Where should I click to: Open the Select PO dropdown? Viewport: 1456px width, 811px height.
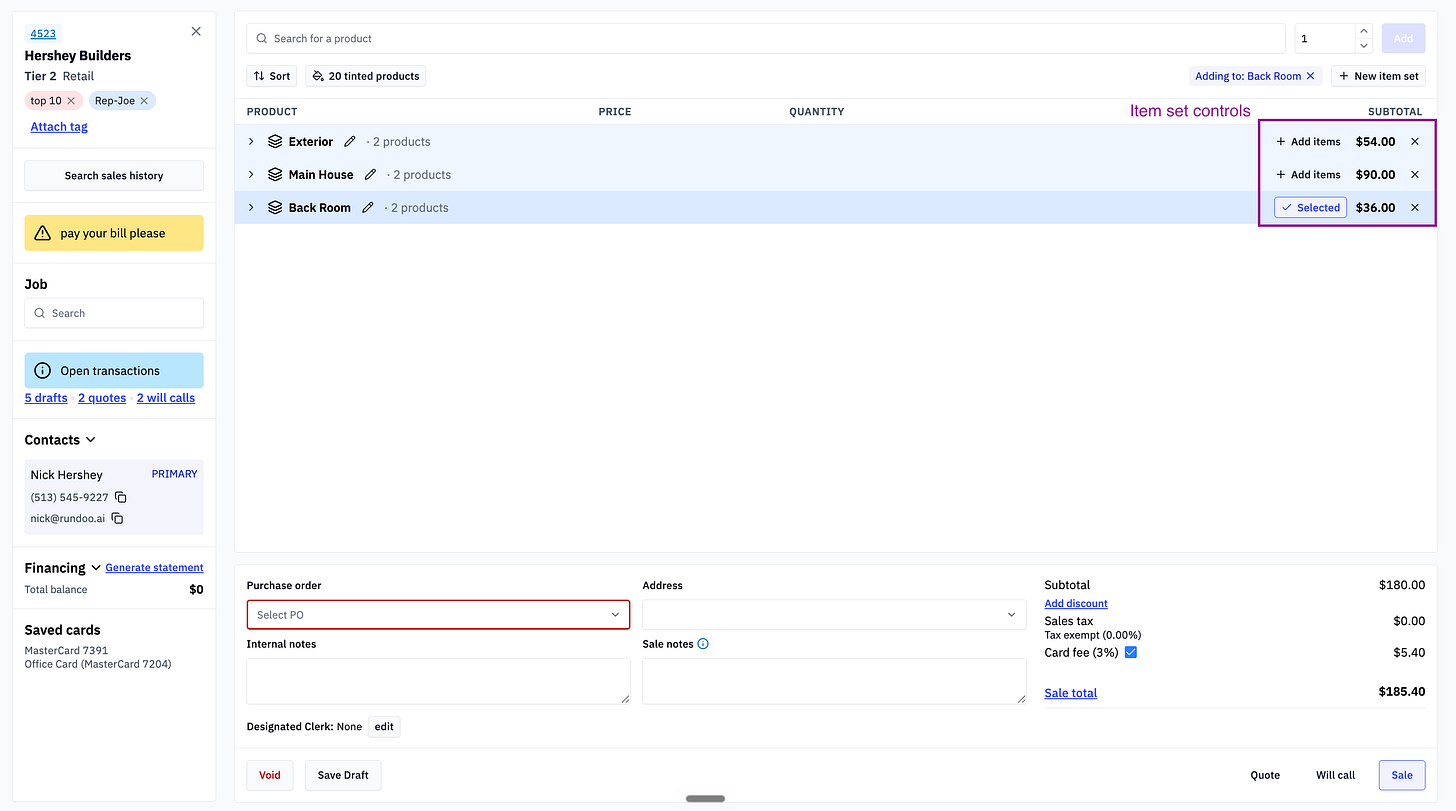point(438,615)
